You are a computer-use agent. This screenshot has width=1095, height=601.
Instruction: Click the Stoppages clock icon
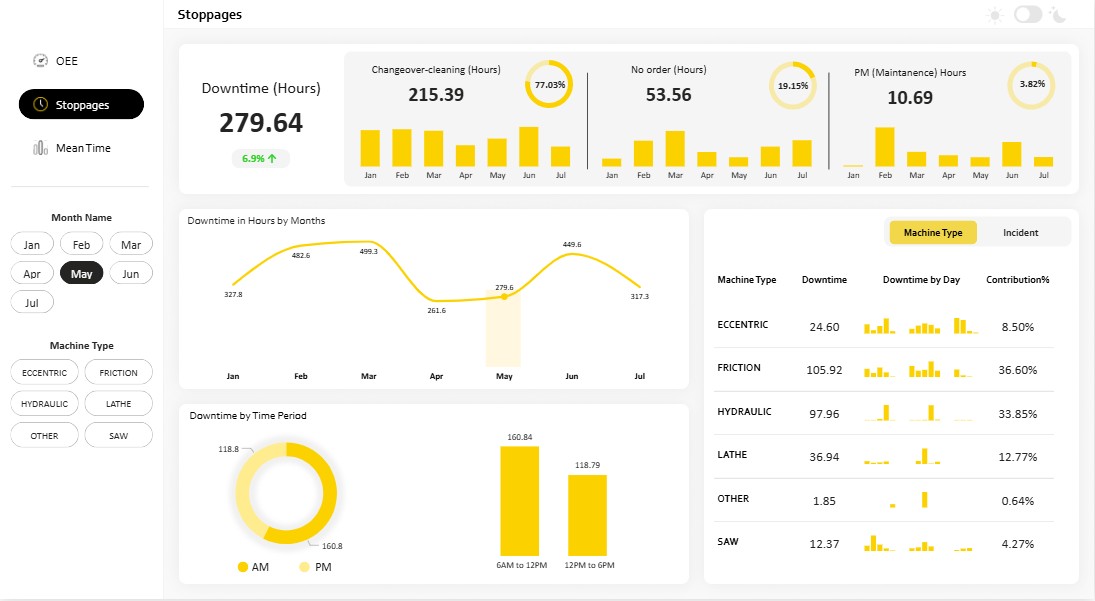(x=41, y=104)
